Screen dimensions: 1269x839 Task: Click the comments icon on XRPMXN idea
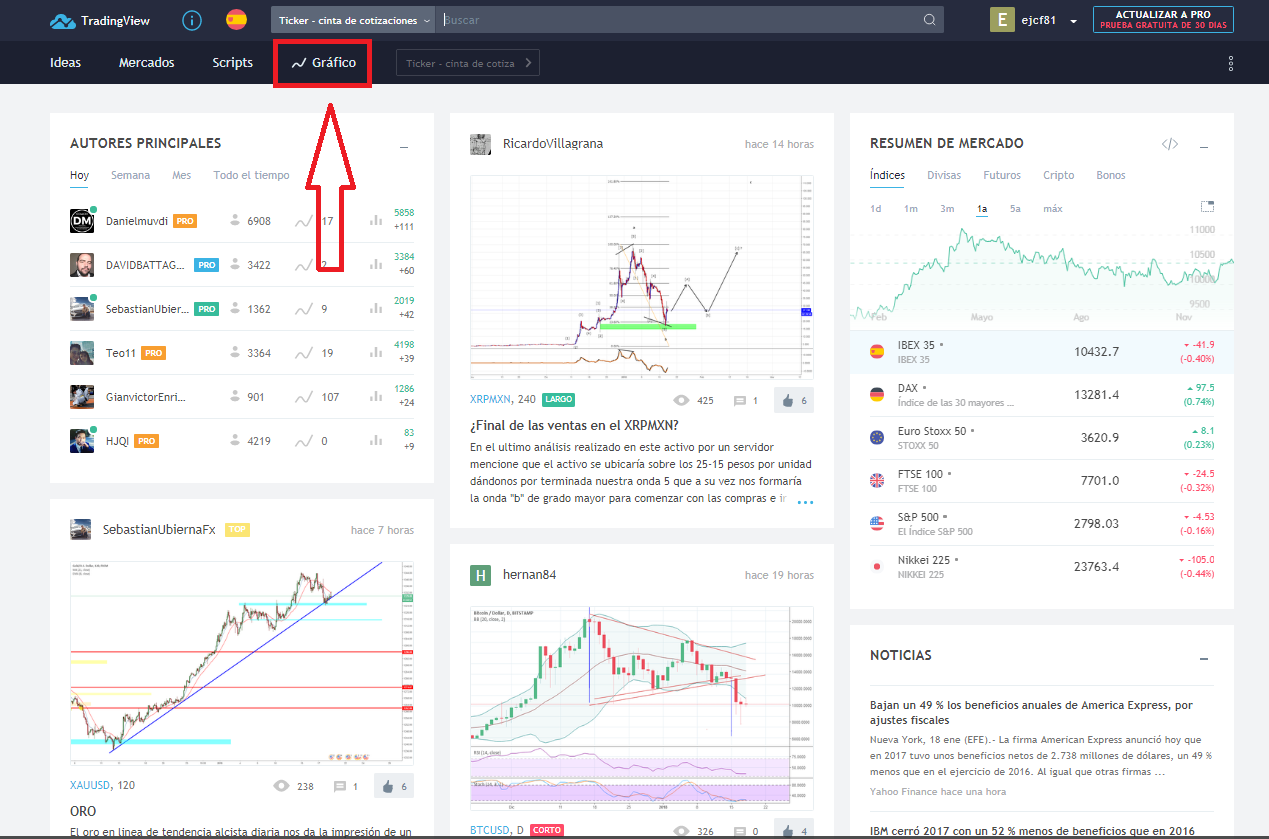click(x=740, y=400)
